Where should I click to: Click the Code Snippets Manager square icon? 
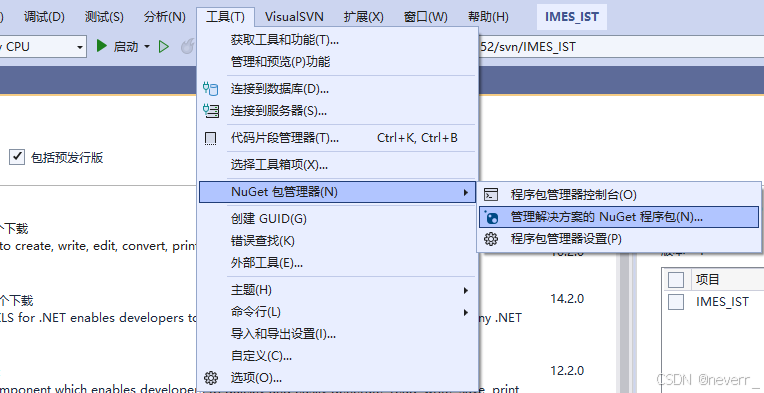pos(210,138)
